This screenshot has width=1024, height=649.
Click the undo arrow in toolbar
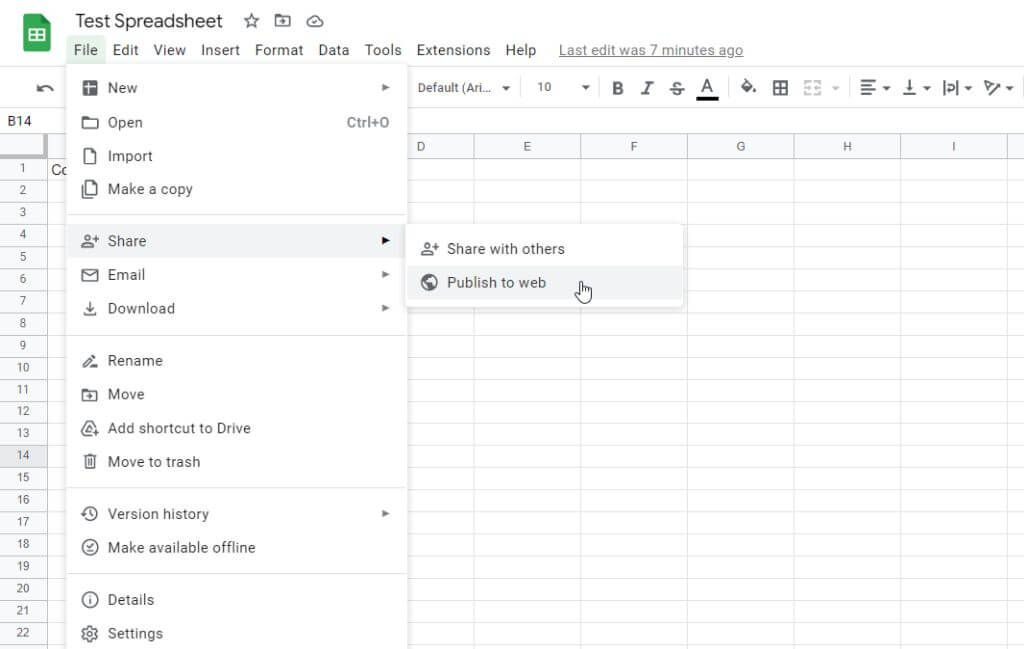coord(45,87)
